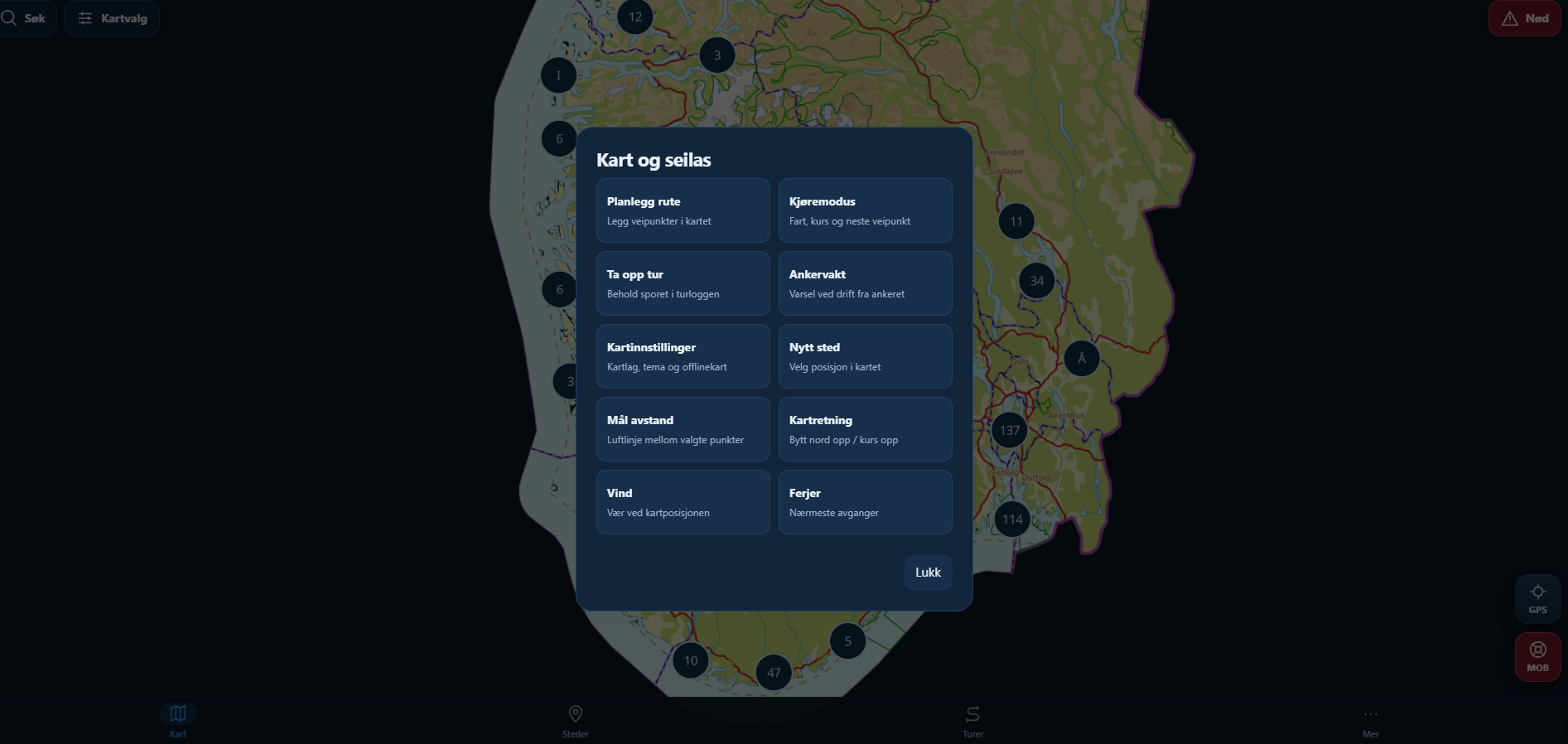Open Kartinnstillinger from the dialog

click(683, 356)
